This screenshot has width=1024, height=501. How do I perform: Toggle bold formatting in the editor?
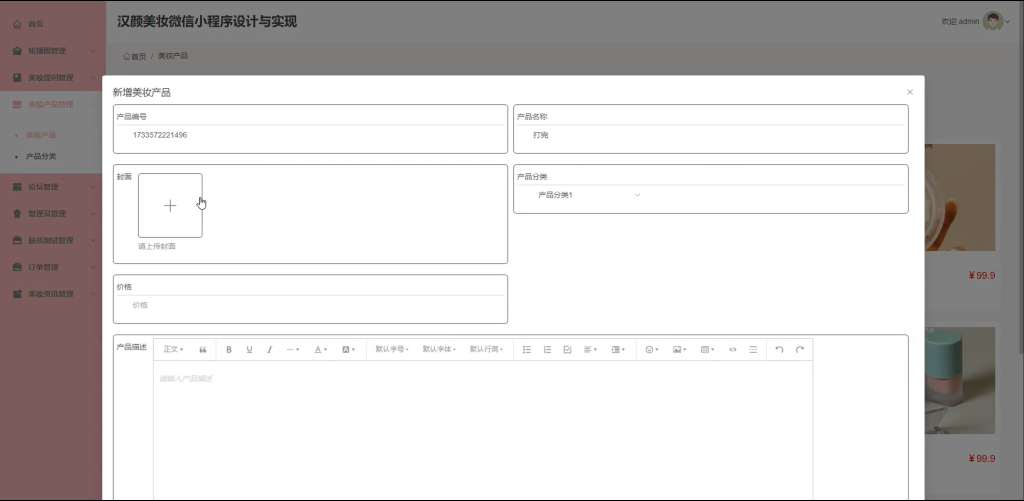(x=229, y=349)
